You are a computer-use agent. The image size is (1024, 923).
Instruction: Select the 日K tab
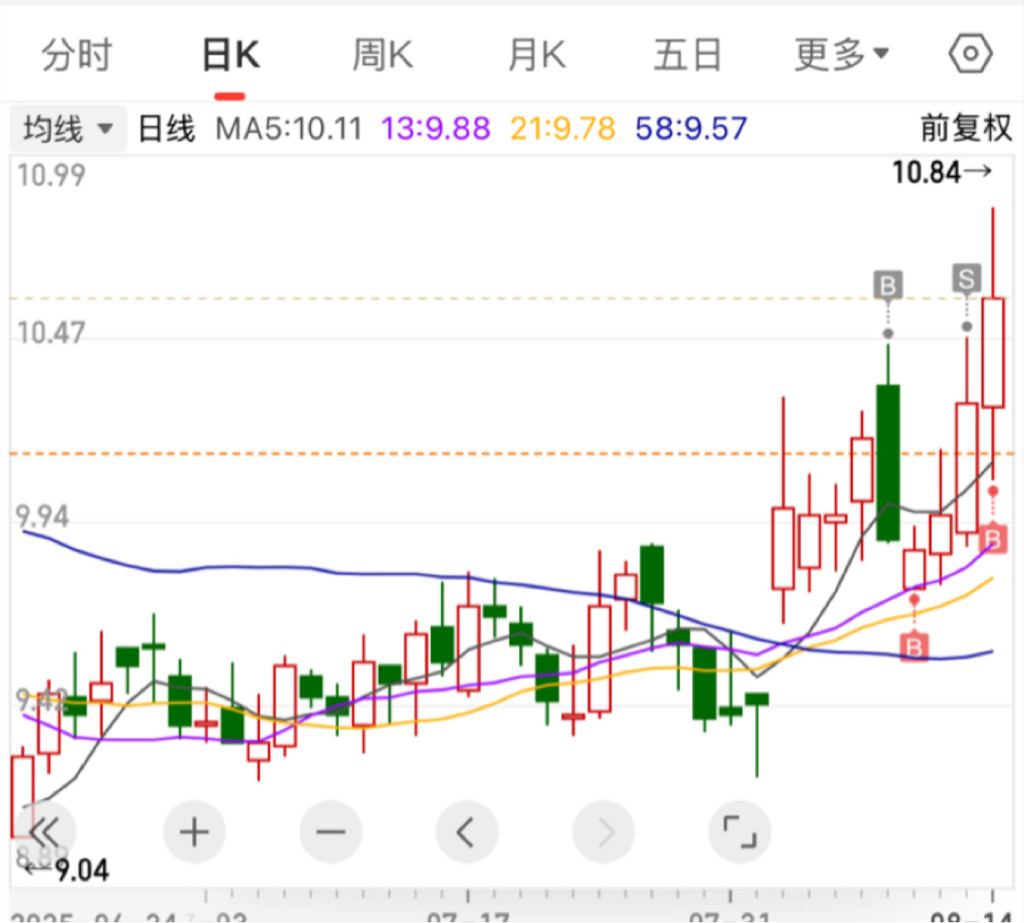231,55
